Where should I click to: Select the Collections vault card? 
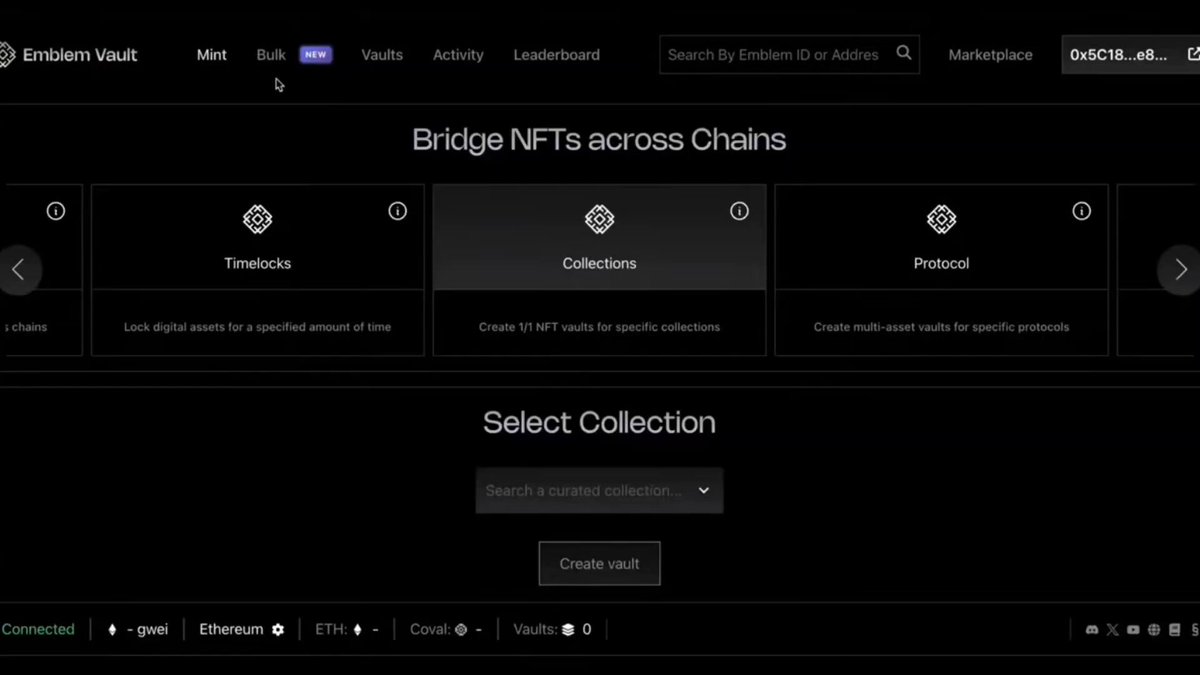(599, 270)
